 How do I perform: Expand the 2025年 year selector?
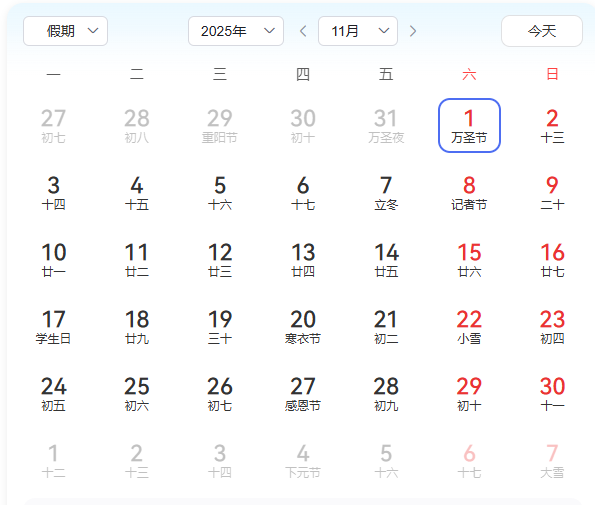[x=236, y=31]
